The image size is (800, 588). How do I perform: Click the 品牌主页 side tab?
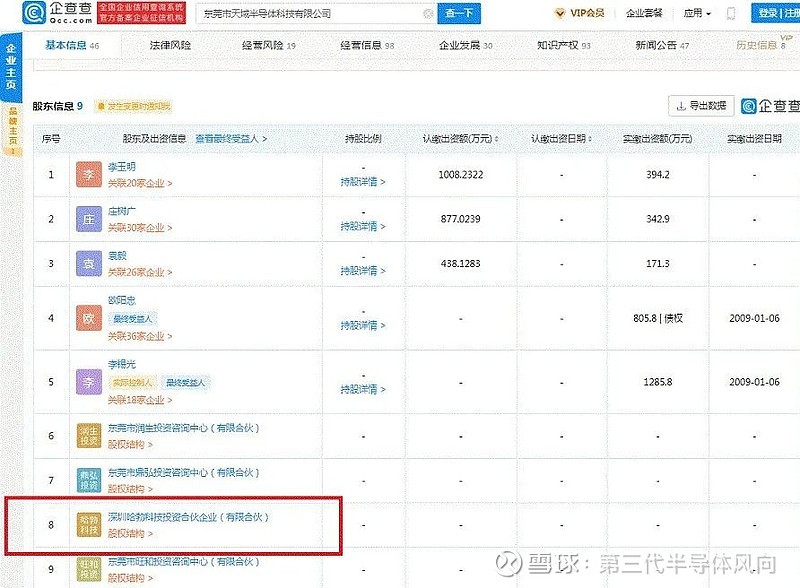(13, 129)
